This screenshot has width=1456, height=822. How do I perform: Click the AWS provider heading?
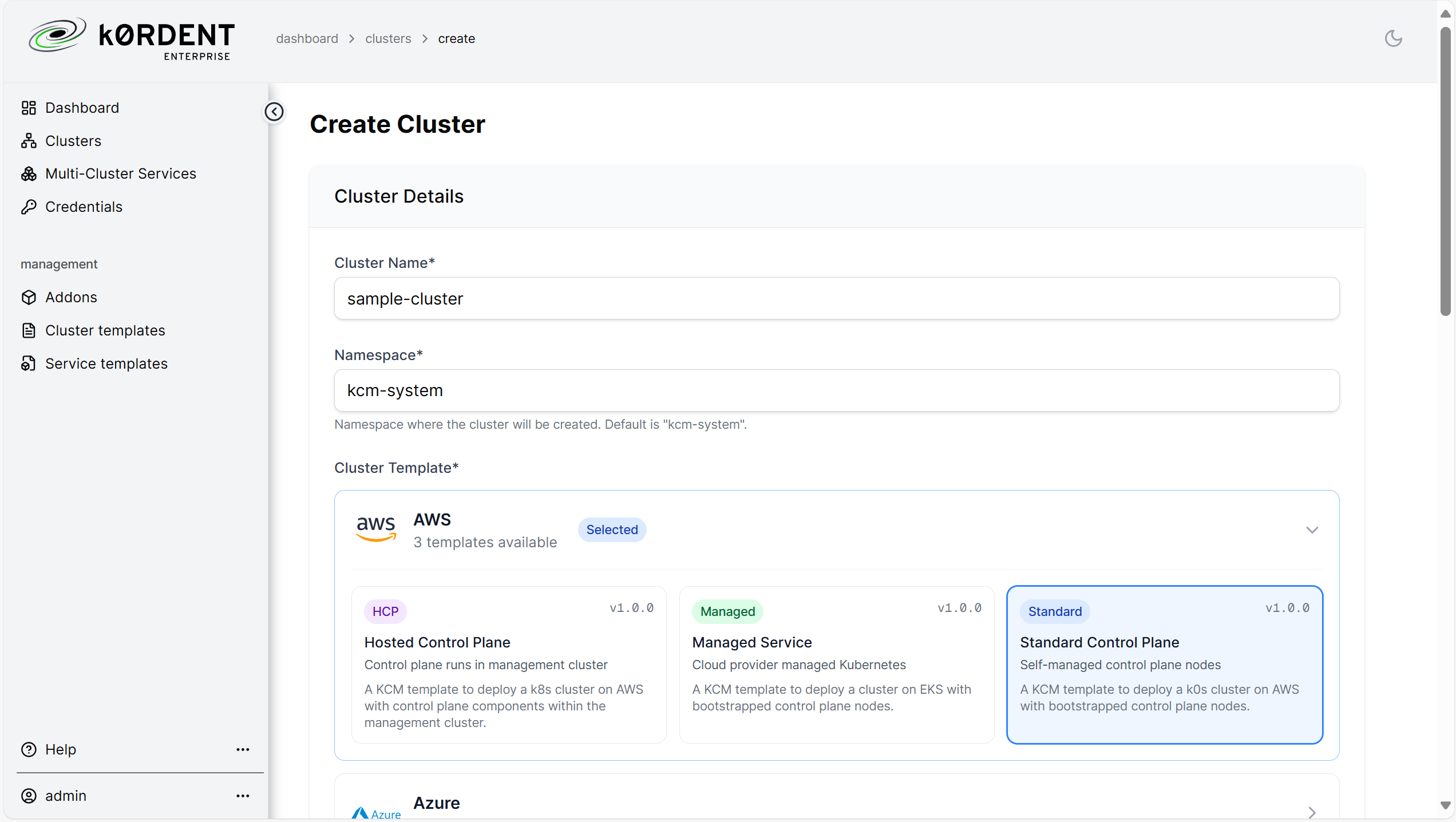click(432, 520)
